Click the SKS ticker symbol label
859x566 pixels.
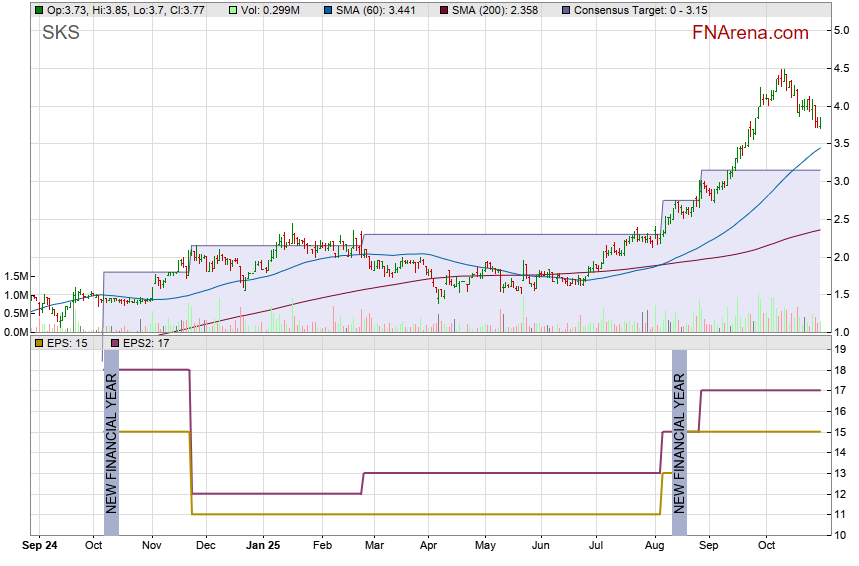coord(60,33)
